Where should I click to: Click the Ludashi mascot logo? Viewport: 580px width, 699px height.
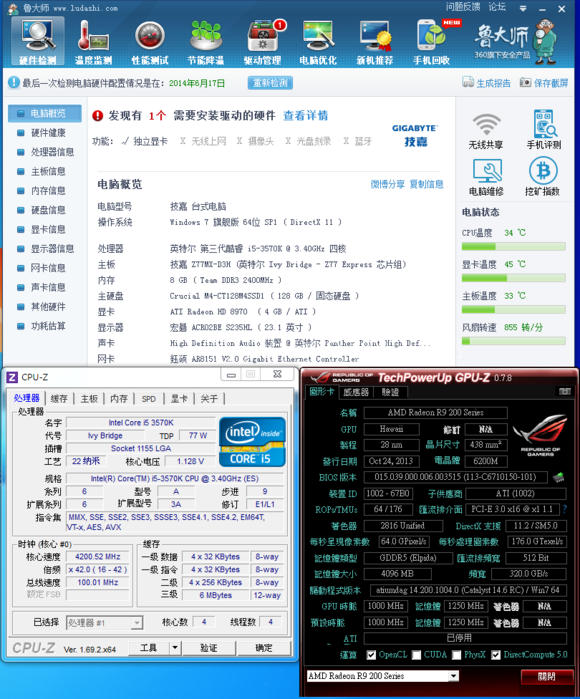[545, 41]
